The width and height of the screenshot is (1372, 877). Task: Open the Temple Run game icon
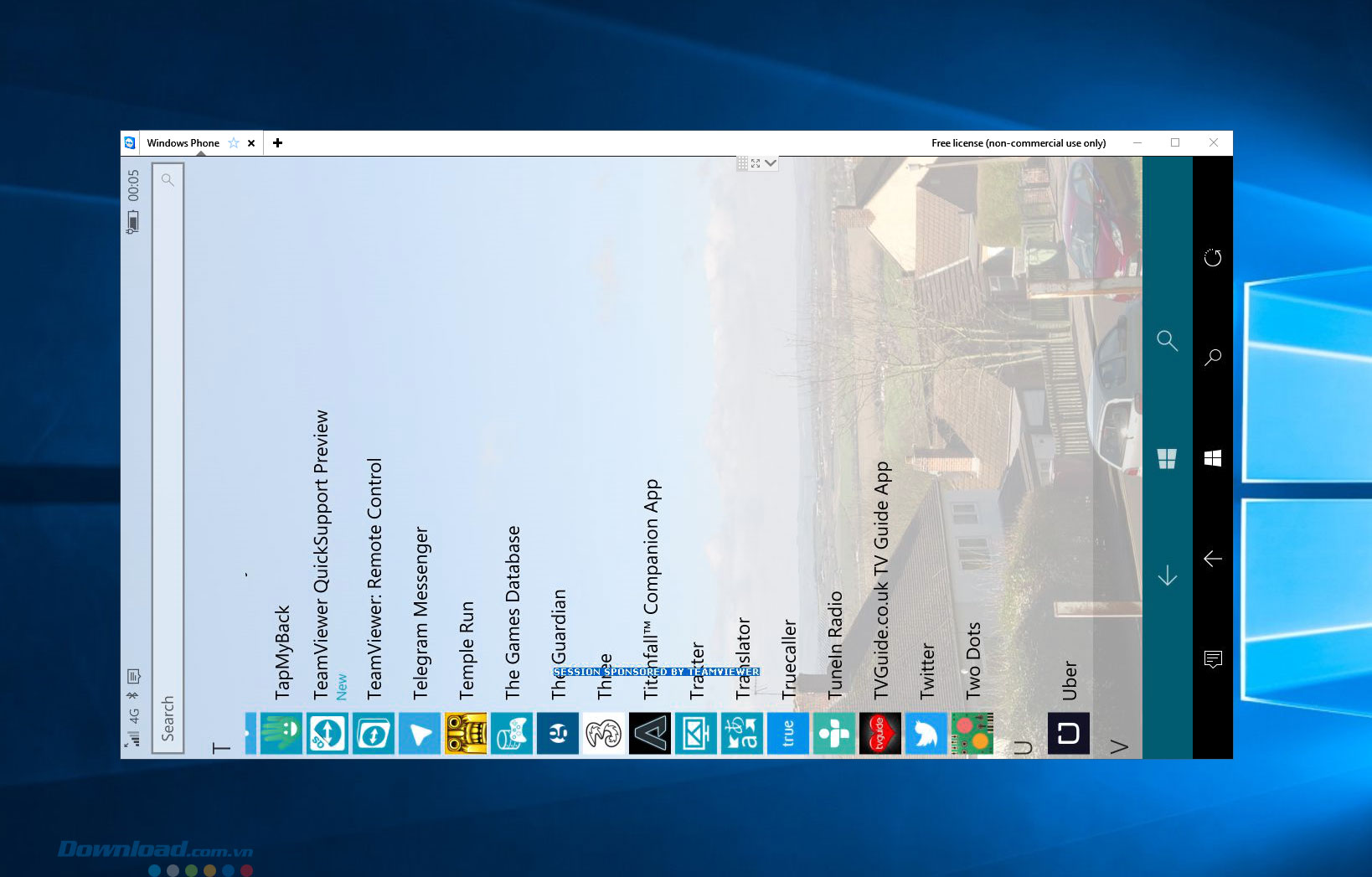466,734
